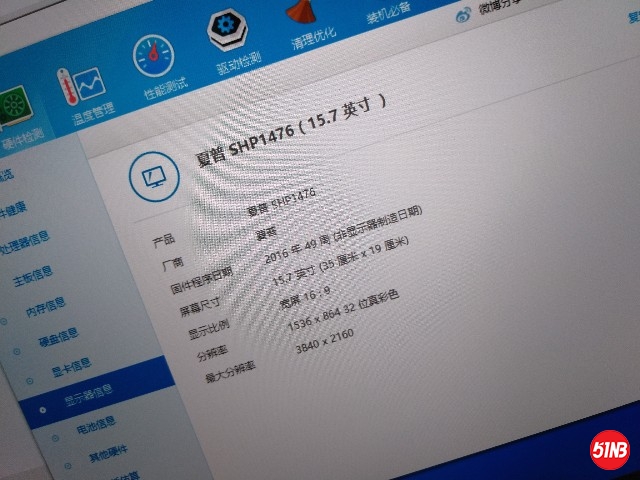Select 显示器信息 in the sidebar
This screenshot has width=640, height=480.
pyautogui.click(x=89, y=396)
